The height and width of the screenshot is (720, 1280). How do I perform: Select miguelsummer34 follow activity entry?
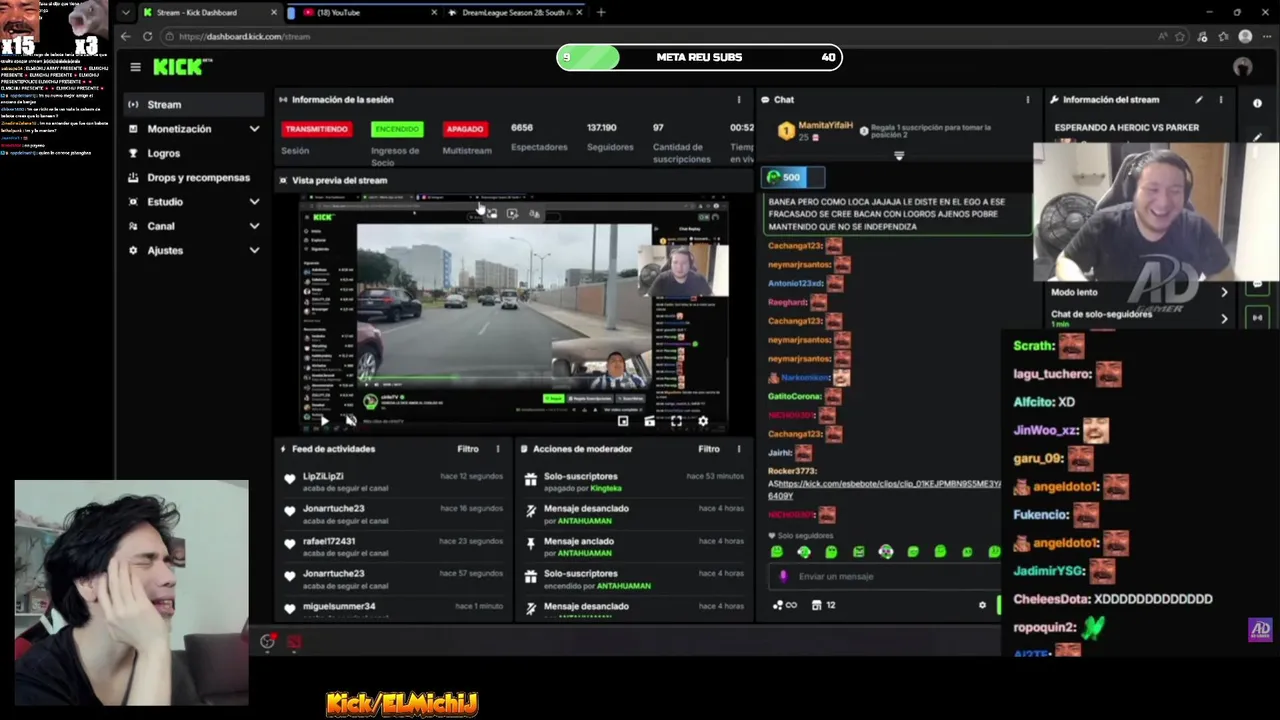coord(394,608)
